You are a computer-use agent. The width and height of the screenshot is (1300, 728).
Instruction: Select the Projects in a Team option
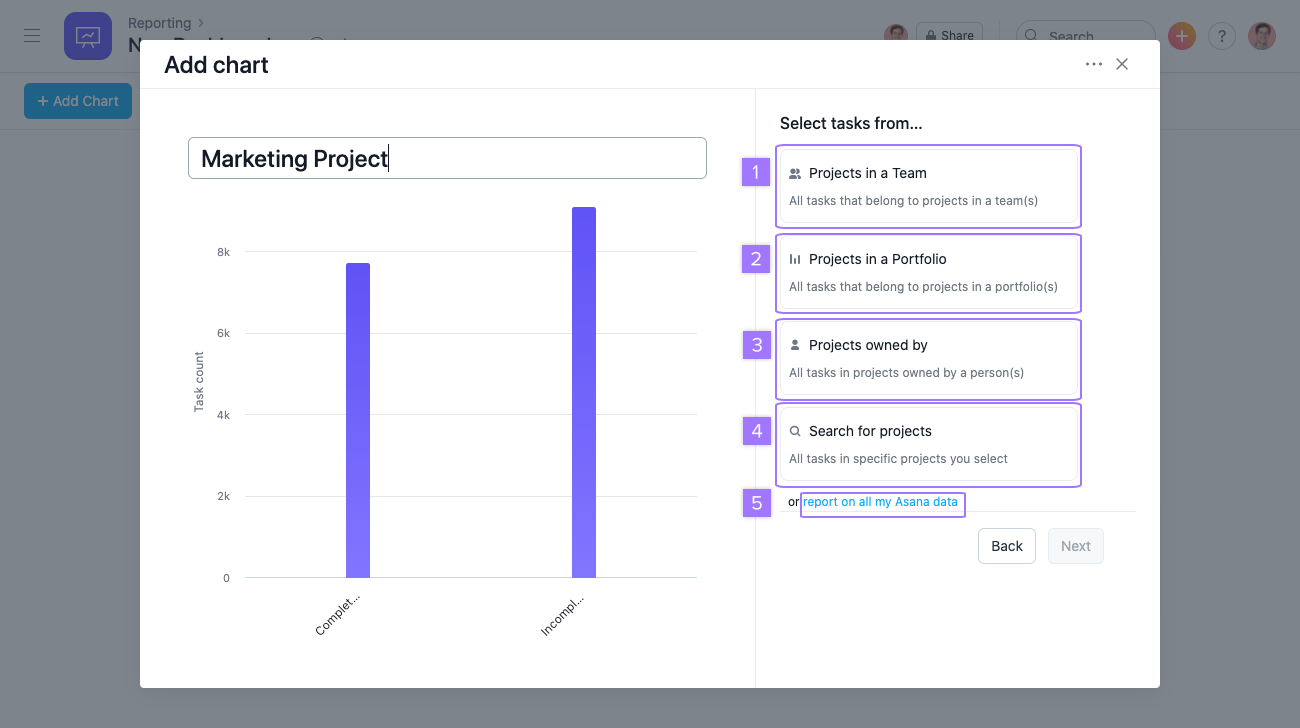point(928,186)
